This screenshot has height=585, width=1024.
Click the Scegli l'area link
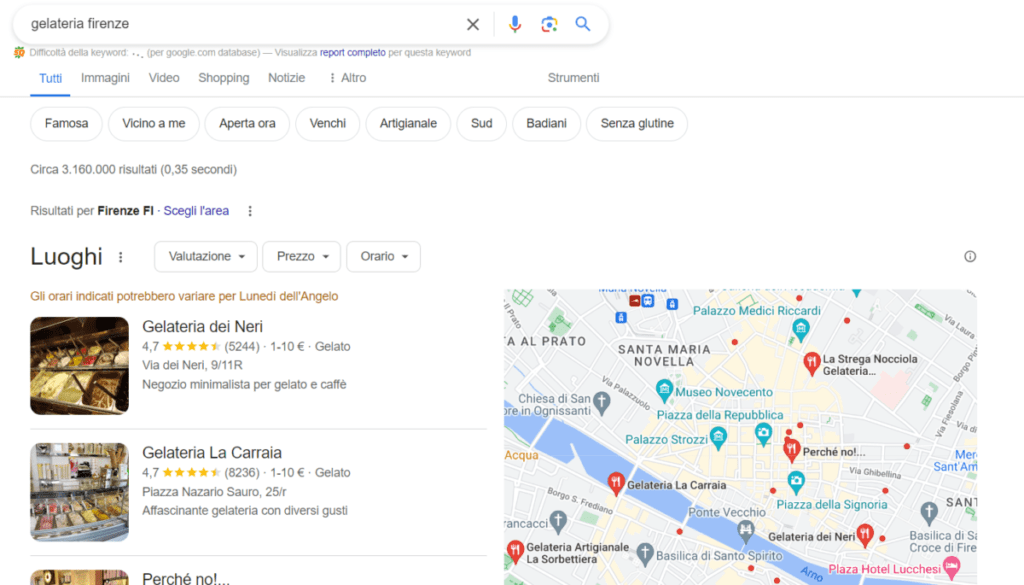click(196, 211)
